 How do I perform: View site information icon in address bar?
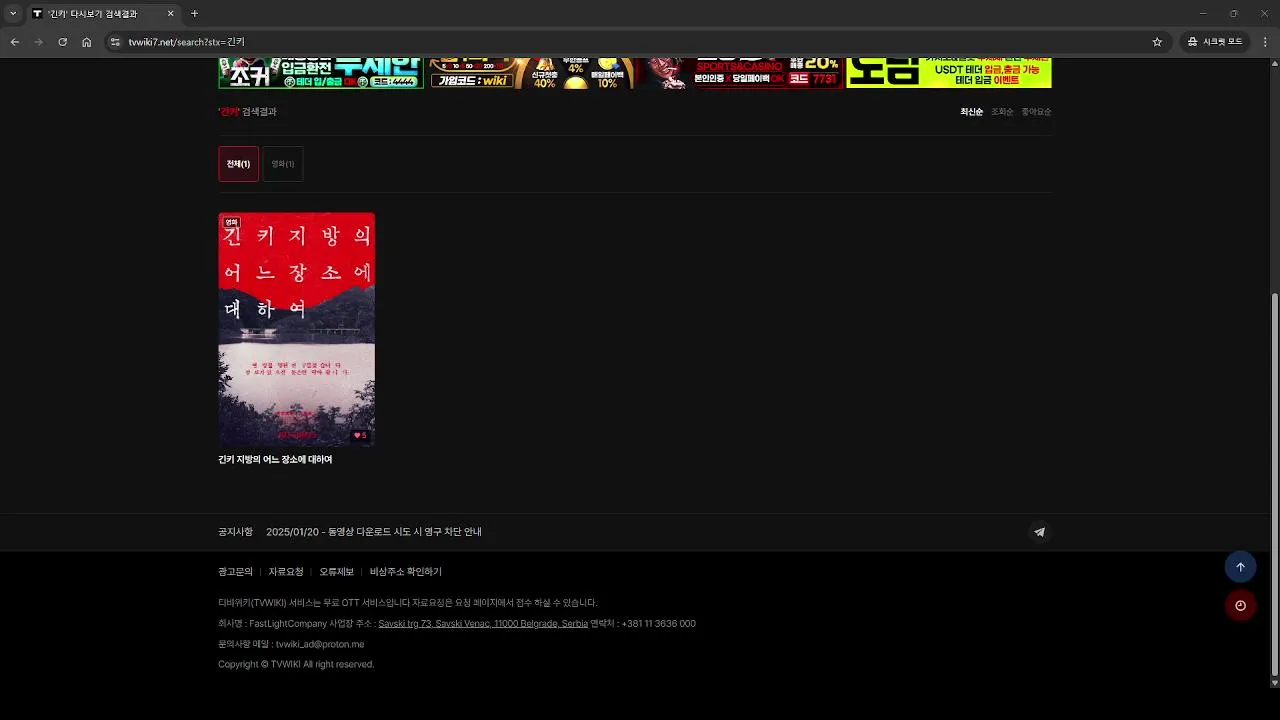[115, 42]
